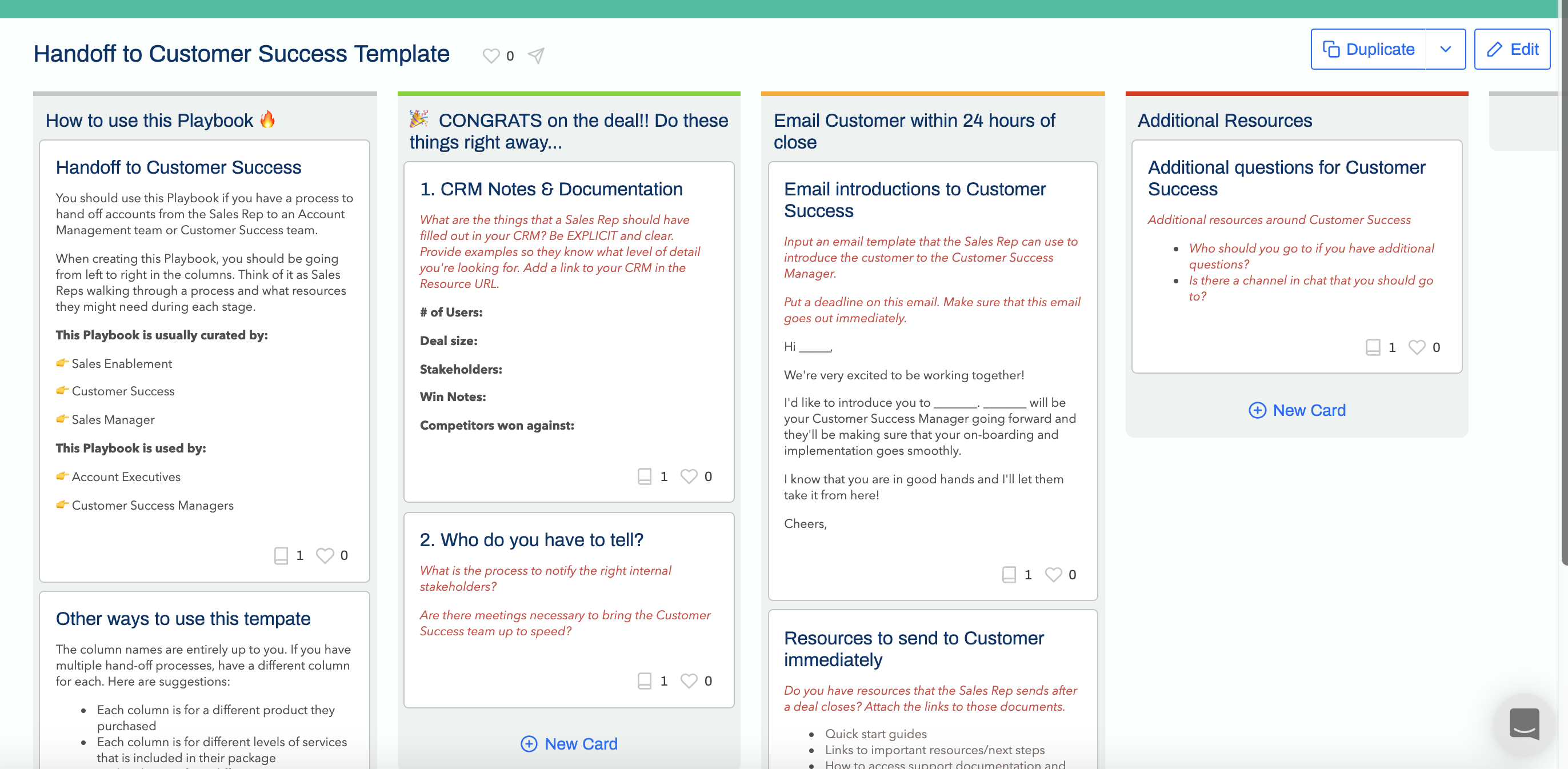Screen dimensions: 1568x769
Task: Add New Card under Additional Resources column
Action: tap(1297, 410)
